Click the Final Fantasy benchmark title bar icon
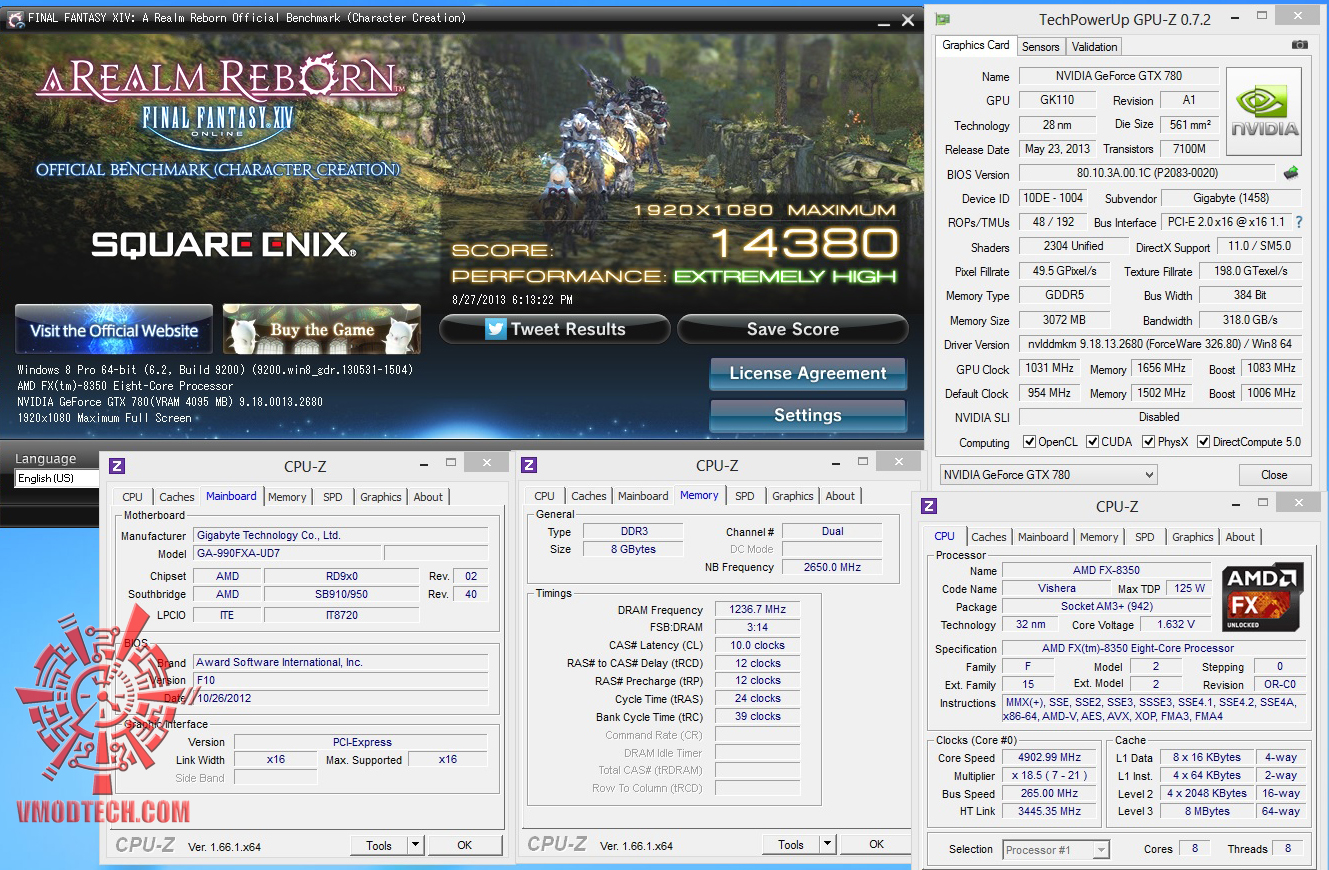 (15, 17)
